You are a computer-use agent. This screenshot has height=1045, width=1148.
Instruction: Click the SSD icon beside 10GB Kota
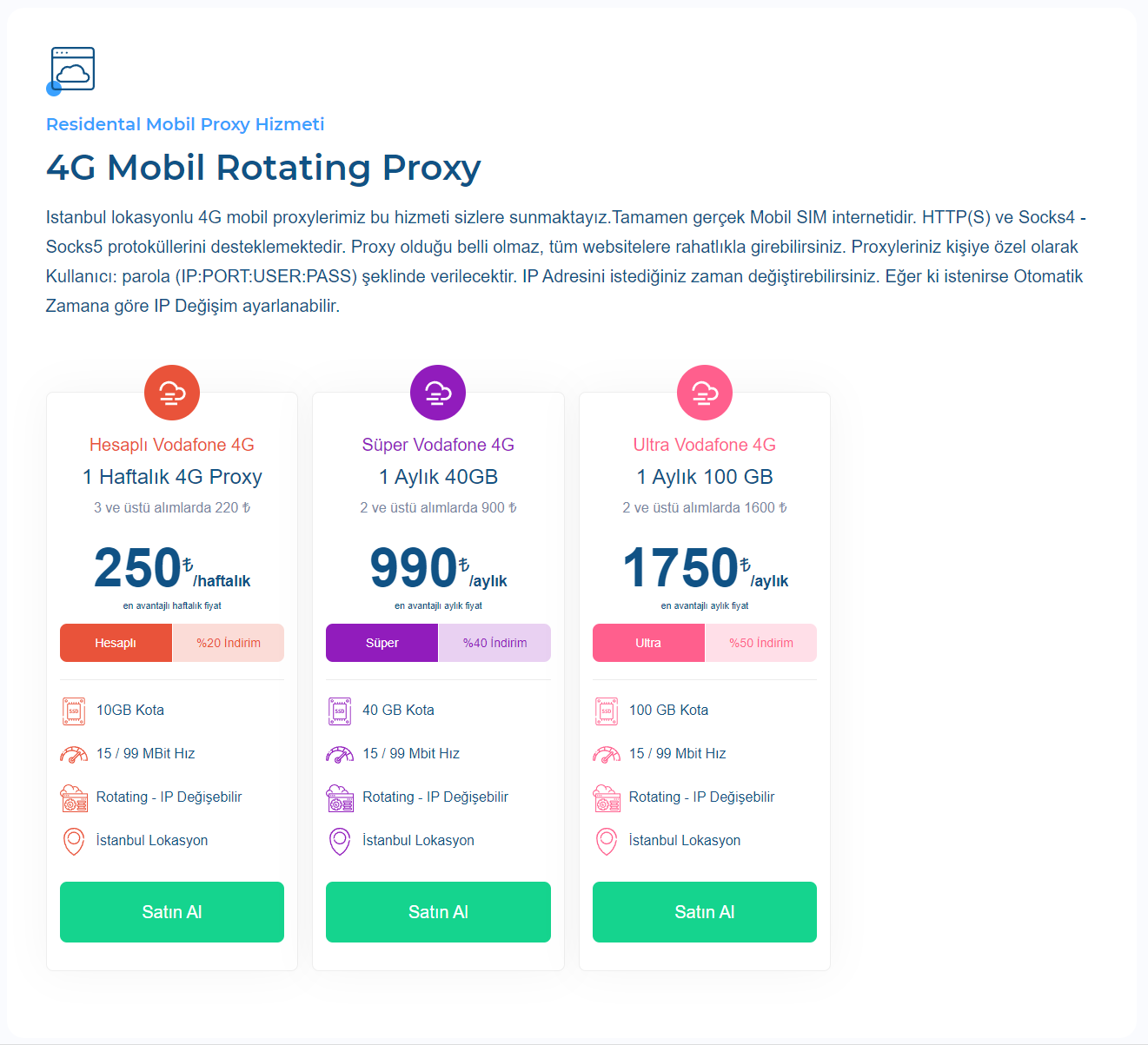[74, 711]
